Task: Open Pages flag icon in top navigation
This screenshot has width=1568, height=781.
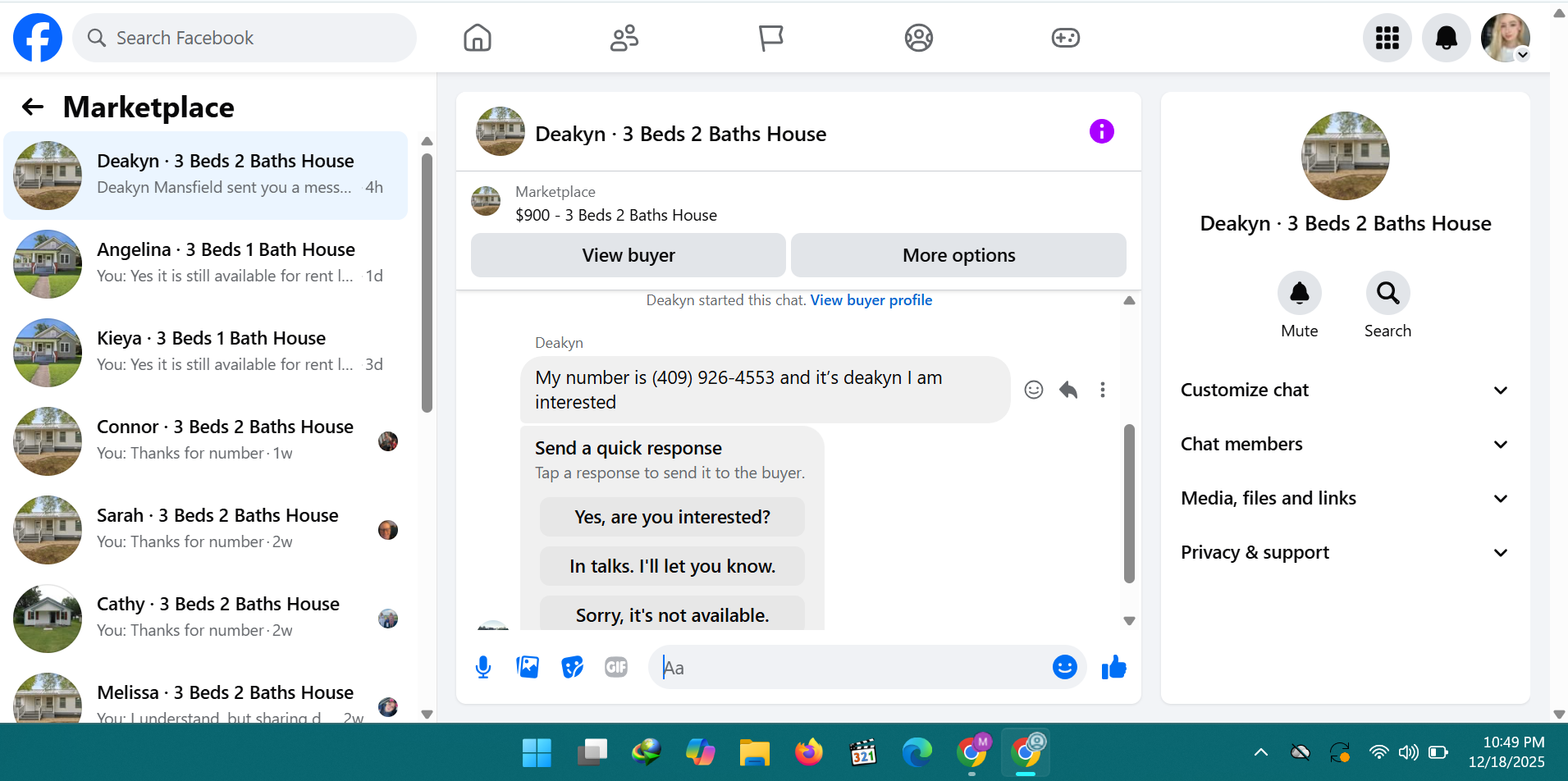Action: tap(770, 38)
